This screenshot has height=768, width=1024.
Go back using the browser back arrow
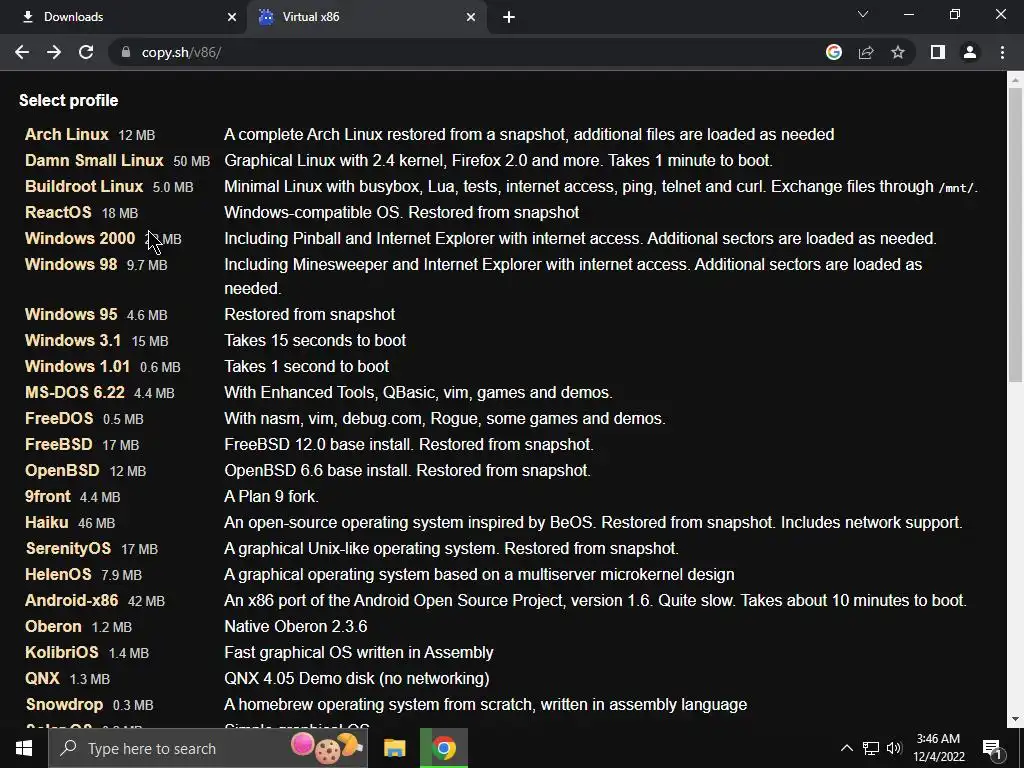click(x=22, y=52)
